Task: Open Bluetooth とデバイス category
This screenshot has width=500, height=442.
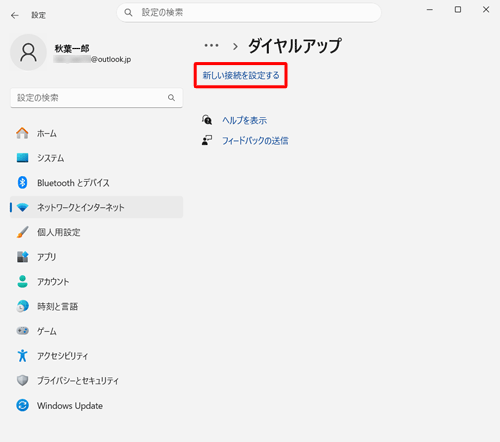Action: point(97,183)
